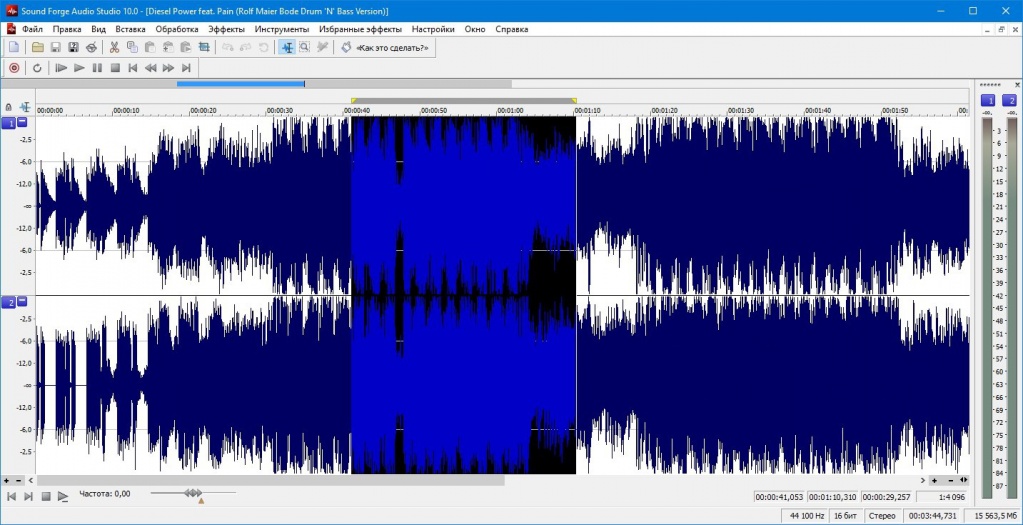Save the file using the floppy disk icon
Screen dimensions: 1023x525
click(x=55, y=47)
